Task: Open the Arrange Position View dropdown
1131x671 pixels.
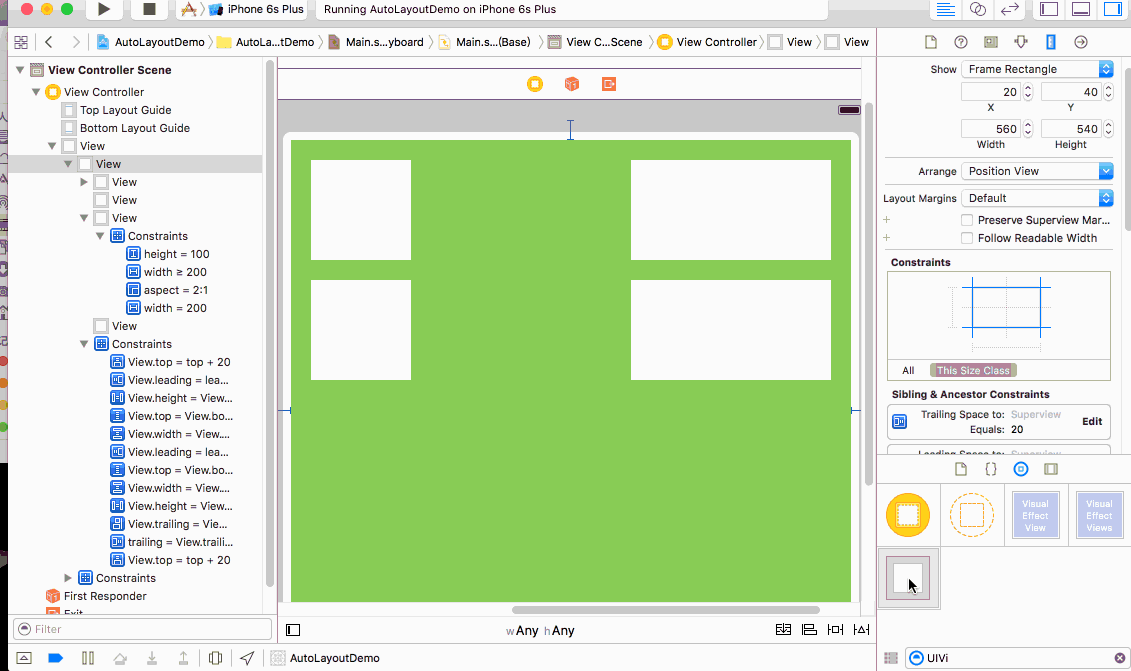Action: click(1037, 171)
